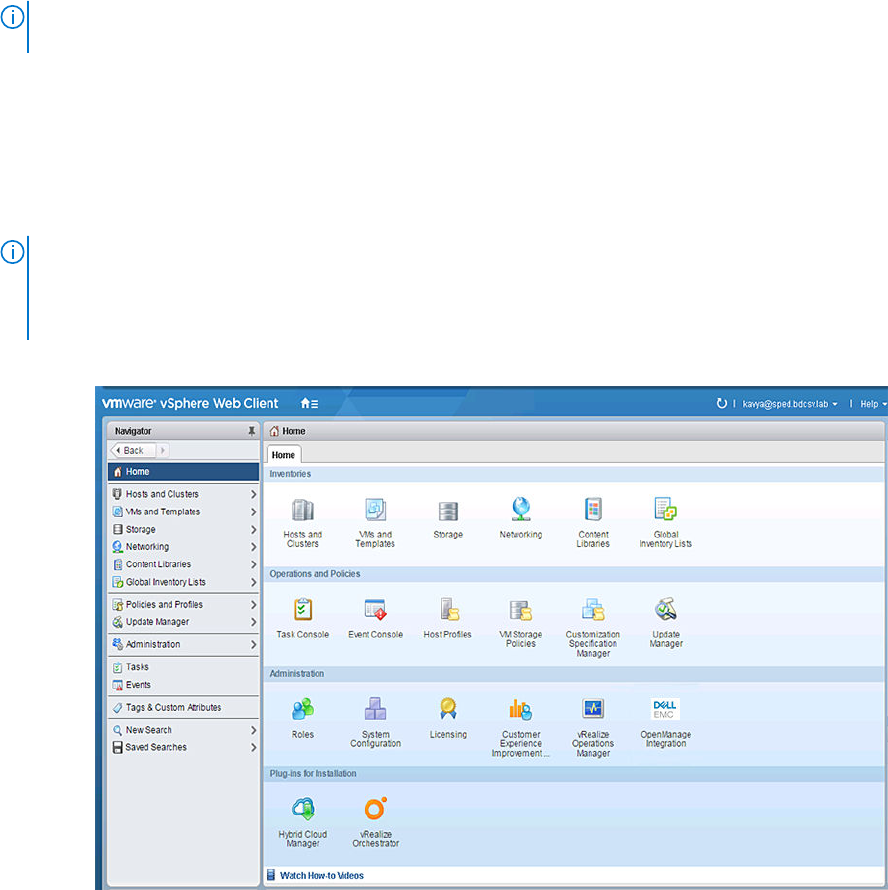Expand Networking chevron in Navigator
This screenshot has height=890, width=888.
[253, 547]
